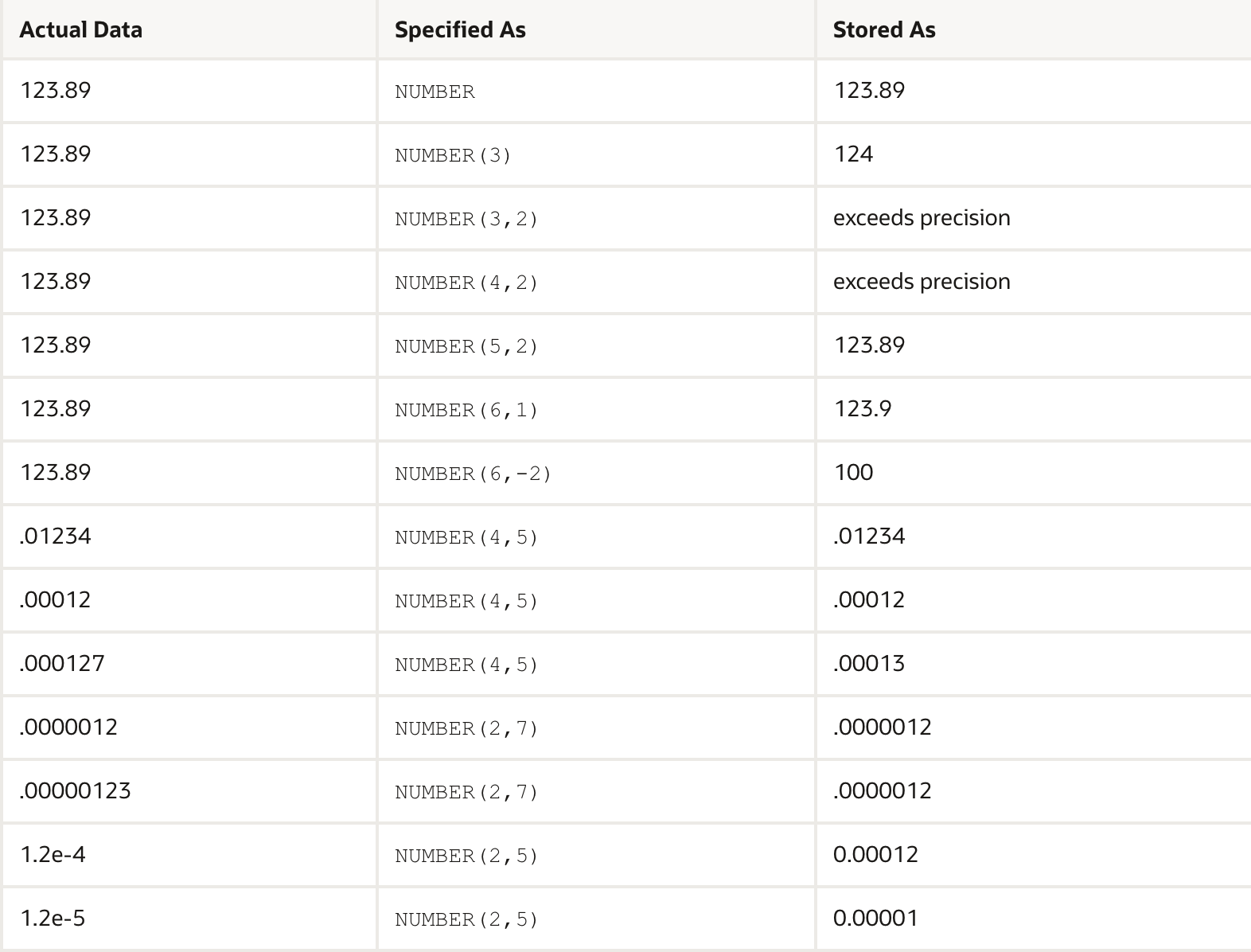The image size is (1251, 952).
Task: Click the 1.2e-5 actual data cell
Action: click(x=53, y=918)
